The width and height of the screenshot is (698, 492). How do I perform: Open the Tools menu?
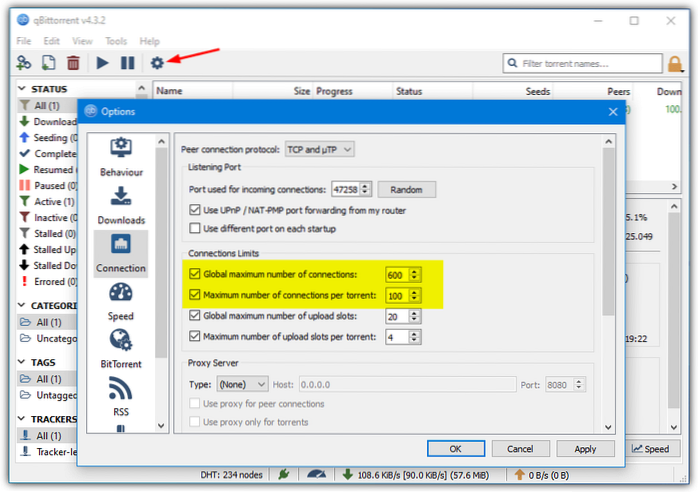coord(116,41)
